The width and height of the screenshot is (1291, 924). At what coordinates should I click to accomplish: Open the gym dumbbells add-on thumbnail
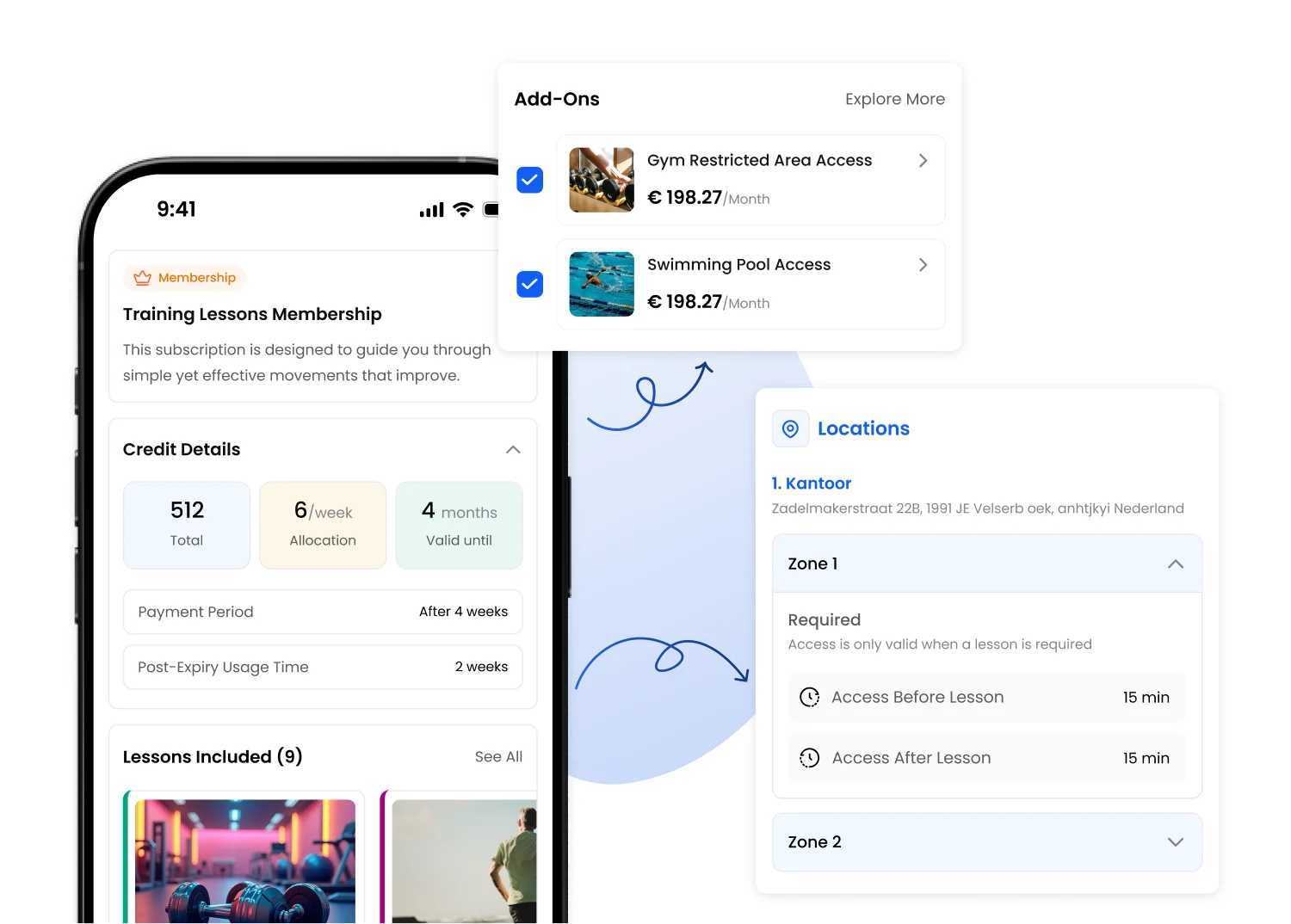602,180
